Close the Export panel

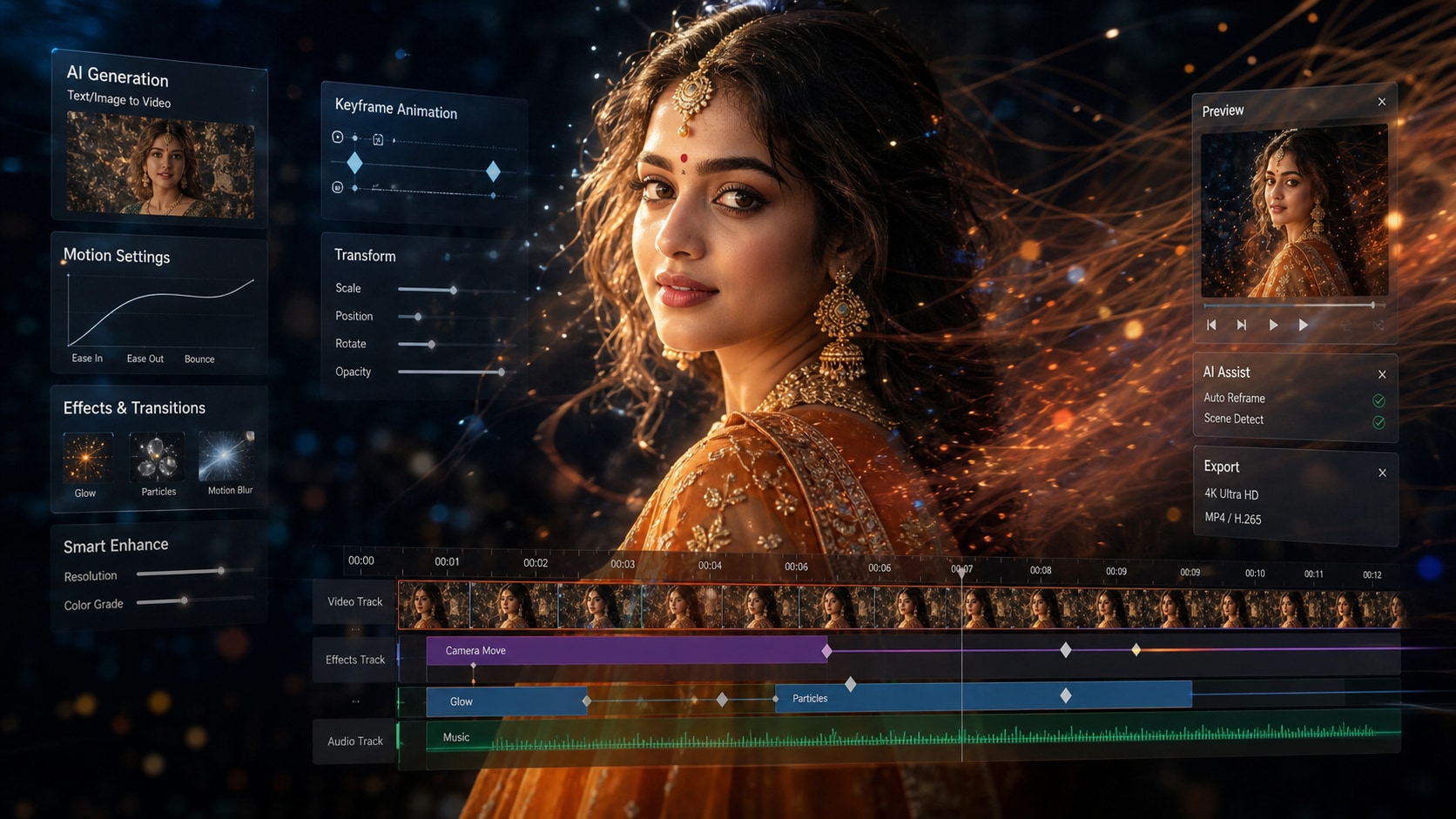click(x=1382, y=473)
